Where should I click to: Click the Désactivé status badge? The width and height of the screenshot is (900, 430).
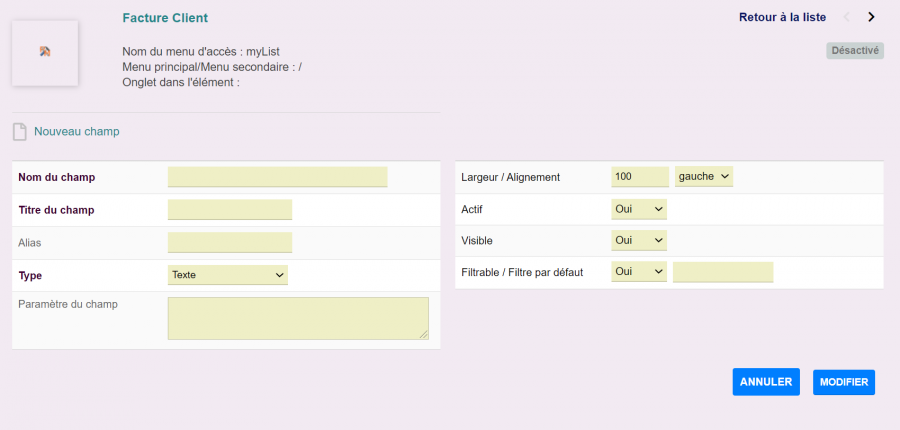854,50
